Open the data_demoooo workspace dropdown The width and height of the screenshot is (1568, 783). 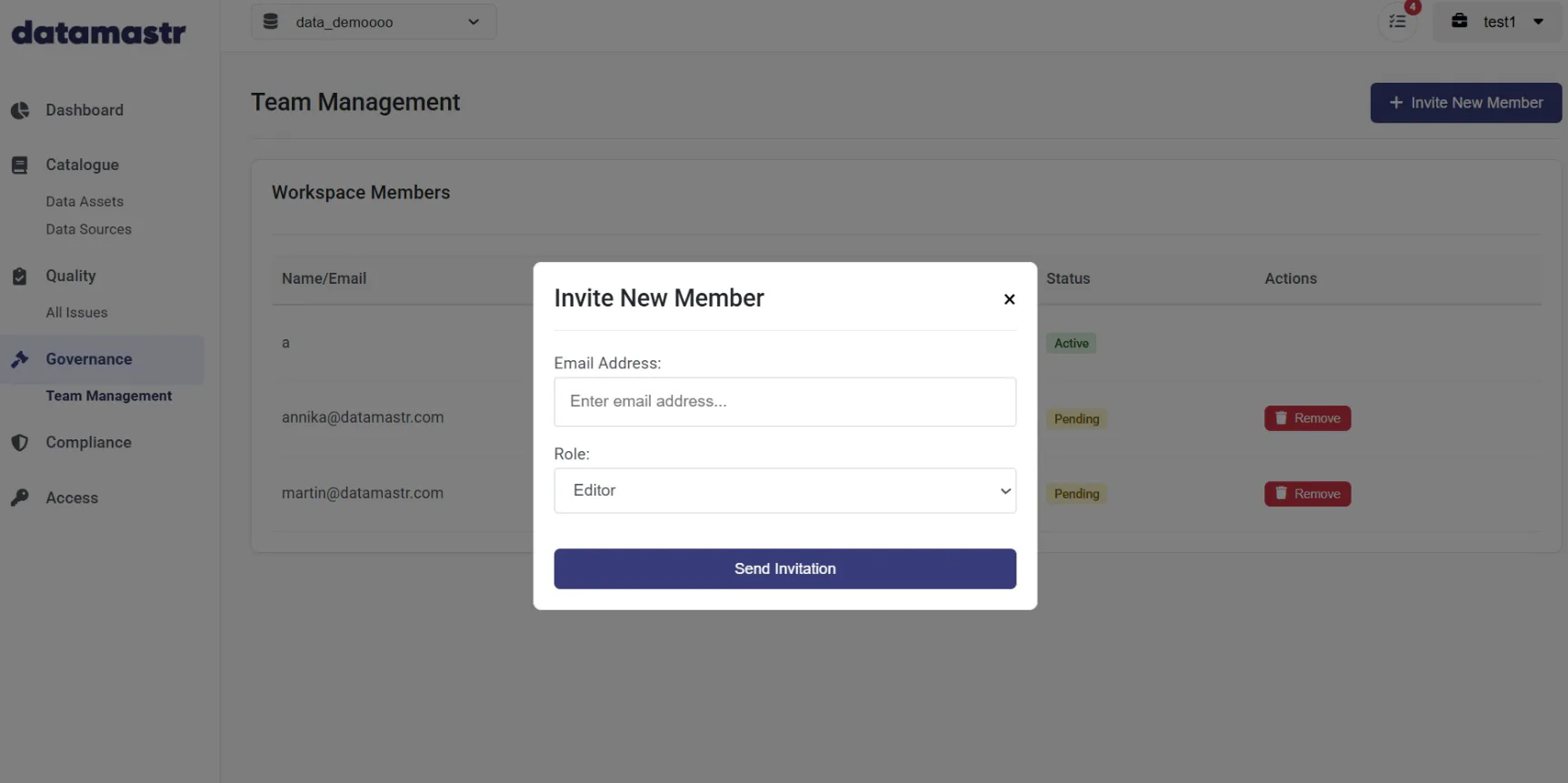pyautogui.click(x=374, y=22)
